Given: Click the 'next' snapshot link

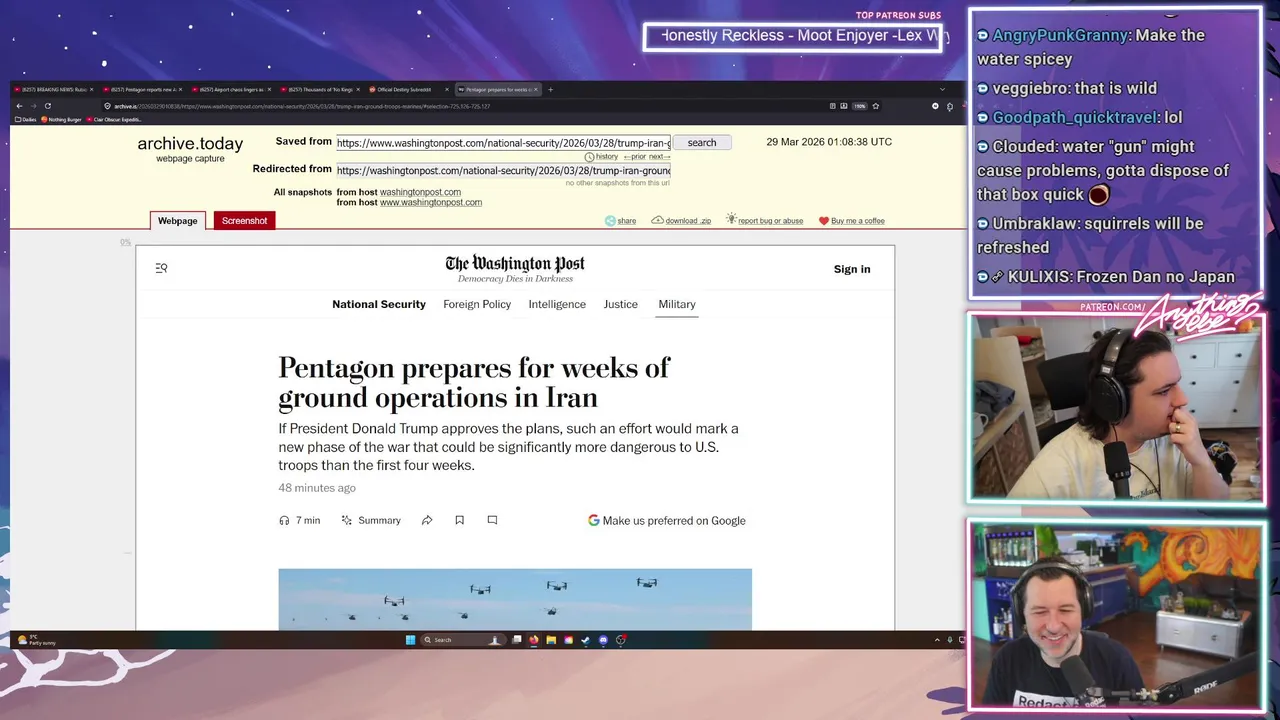Looking at the screenshot, I should (659, 157).
